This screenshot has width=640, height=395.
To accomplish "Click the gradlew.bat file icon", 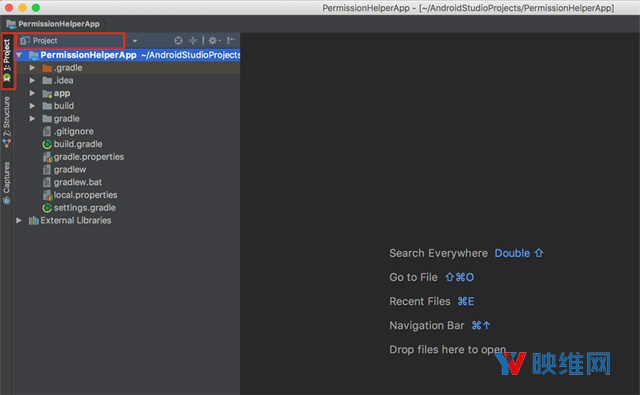I will pyautogui.click(x=47, y=182).
